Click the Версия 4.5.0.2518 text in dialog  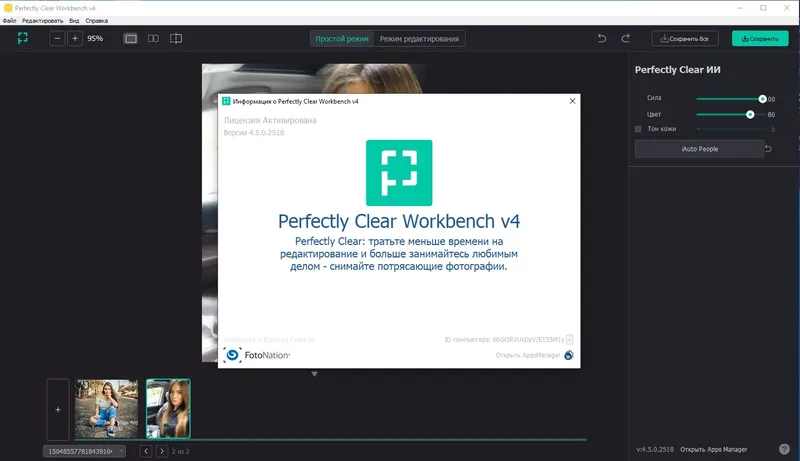[254, 133]
